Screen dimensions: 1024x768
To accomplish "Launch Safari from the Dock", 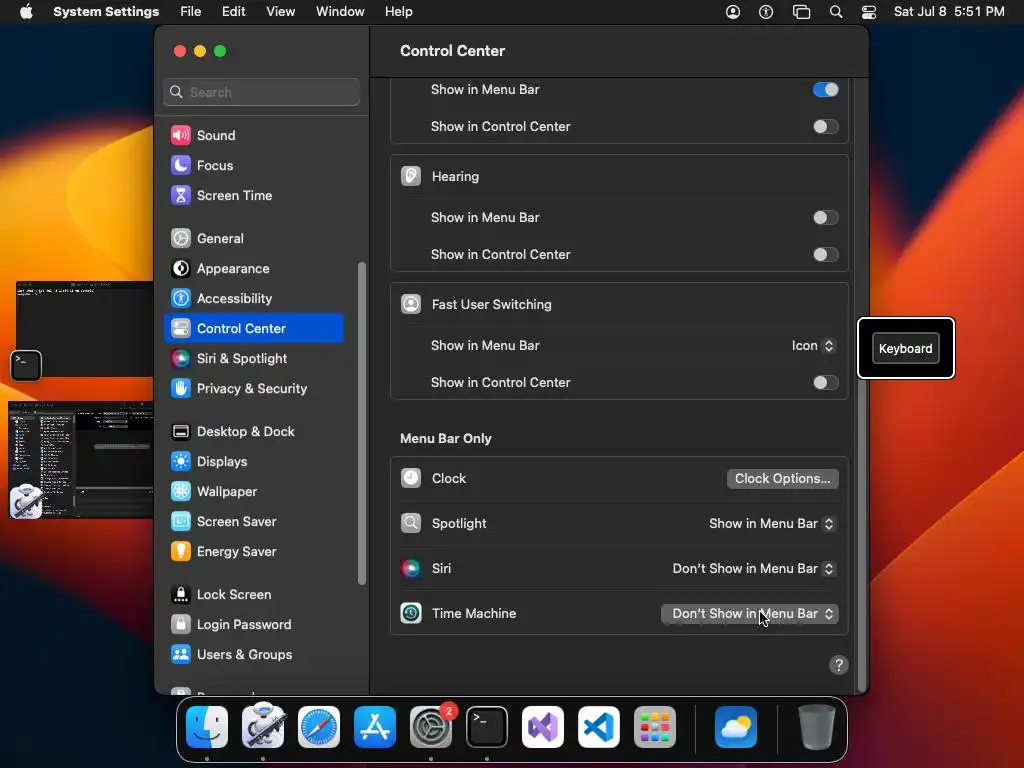I will (319, 727).
